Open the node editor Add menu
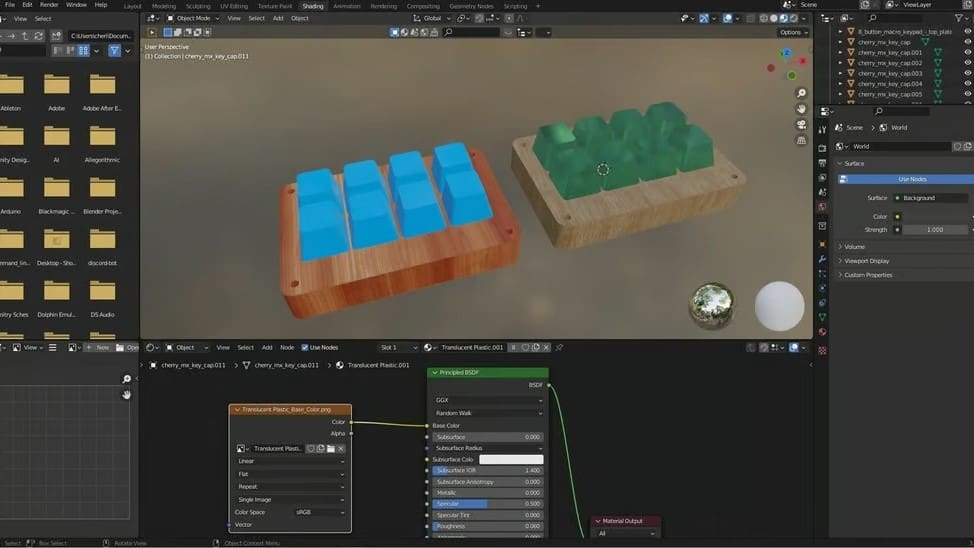 pyautogui.click(x=267, y=348)
